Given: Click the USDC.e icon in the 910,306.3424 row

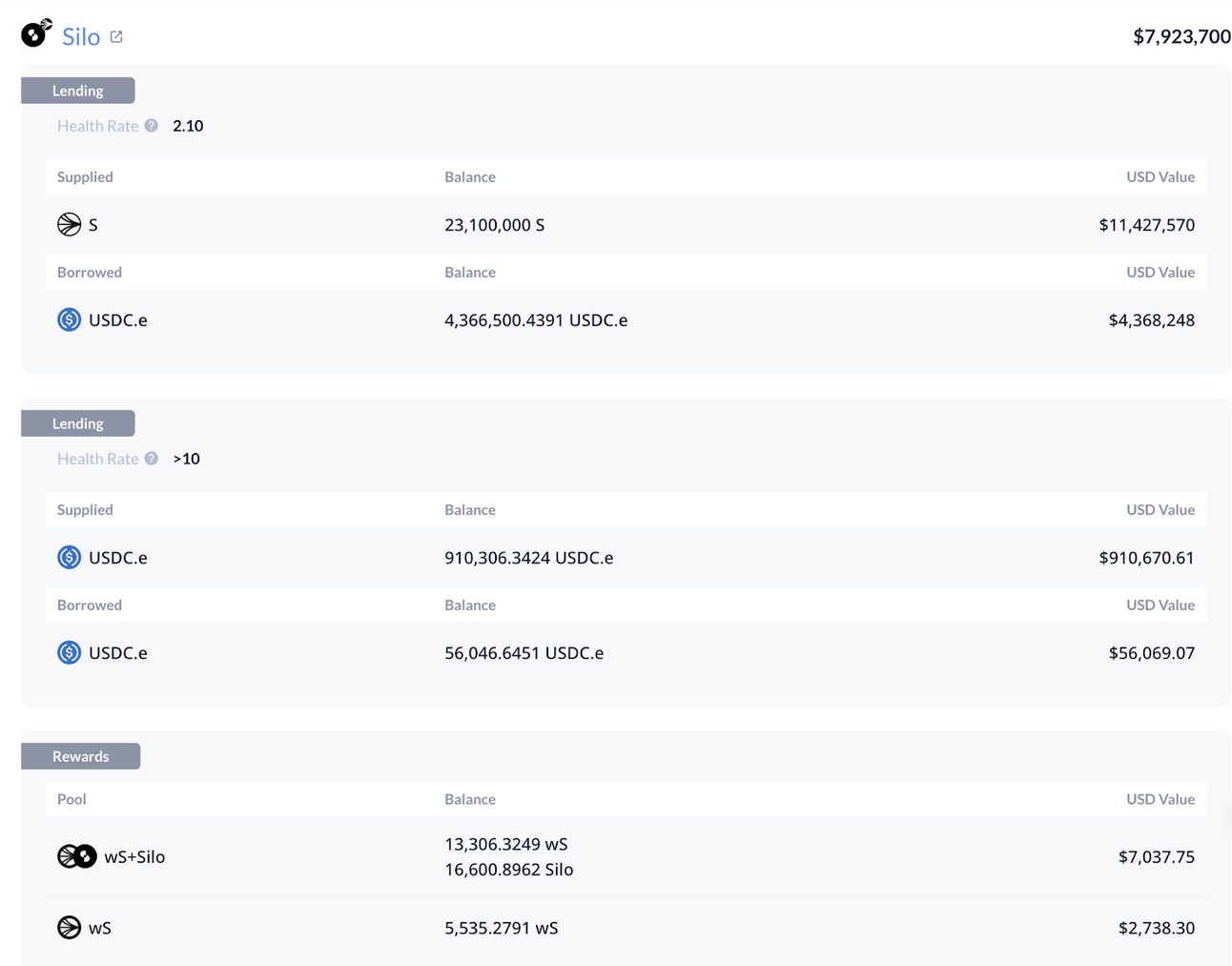Looking at the screenshot, I should [69, 557].
